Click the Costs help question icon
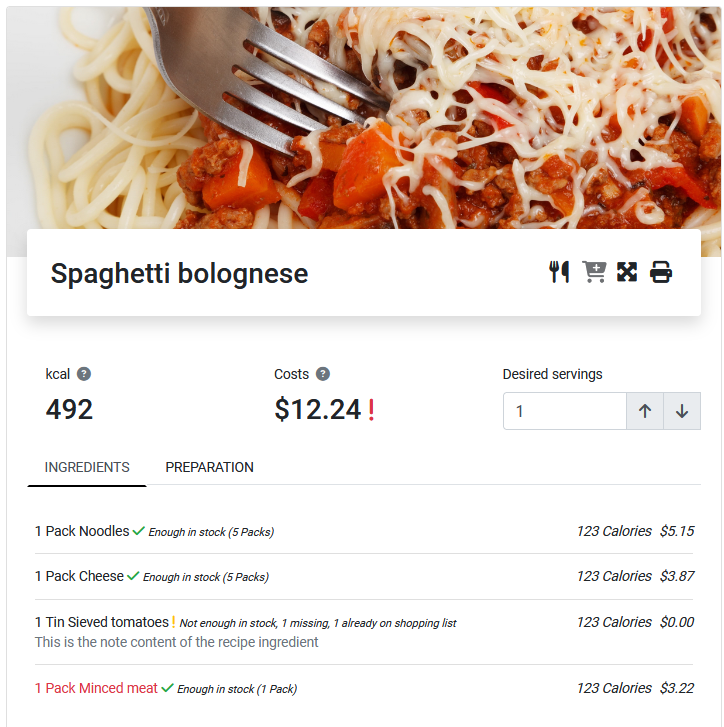This screenshot has width=724, height=727. 323,374
